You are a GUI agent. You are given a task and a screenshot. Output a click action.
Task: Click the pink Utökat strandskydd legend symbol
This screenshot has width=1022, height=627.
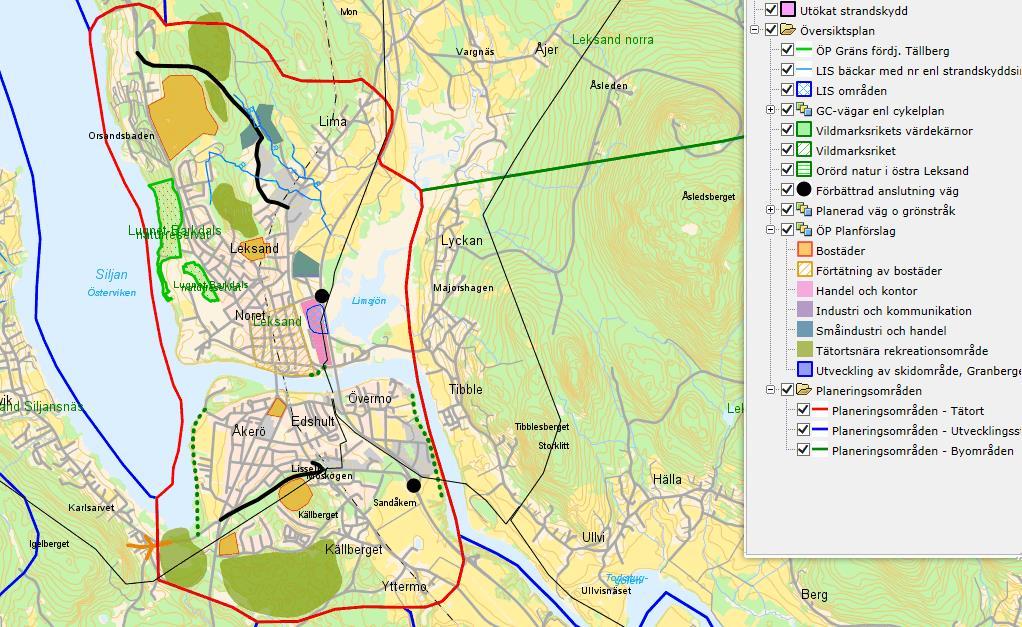coord(788,10)
